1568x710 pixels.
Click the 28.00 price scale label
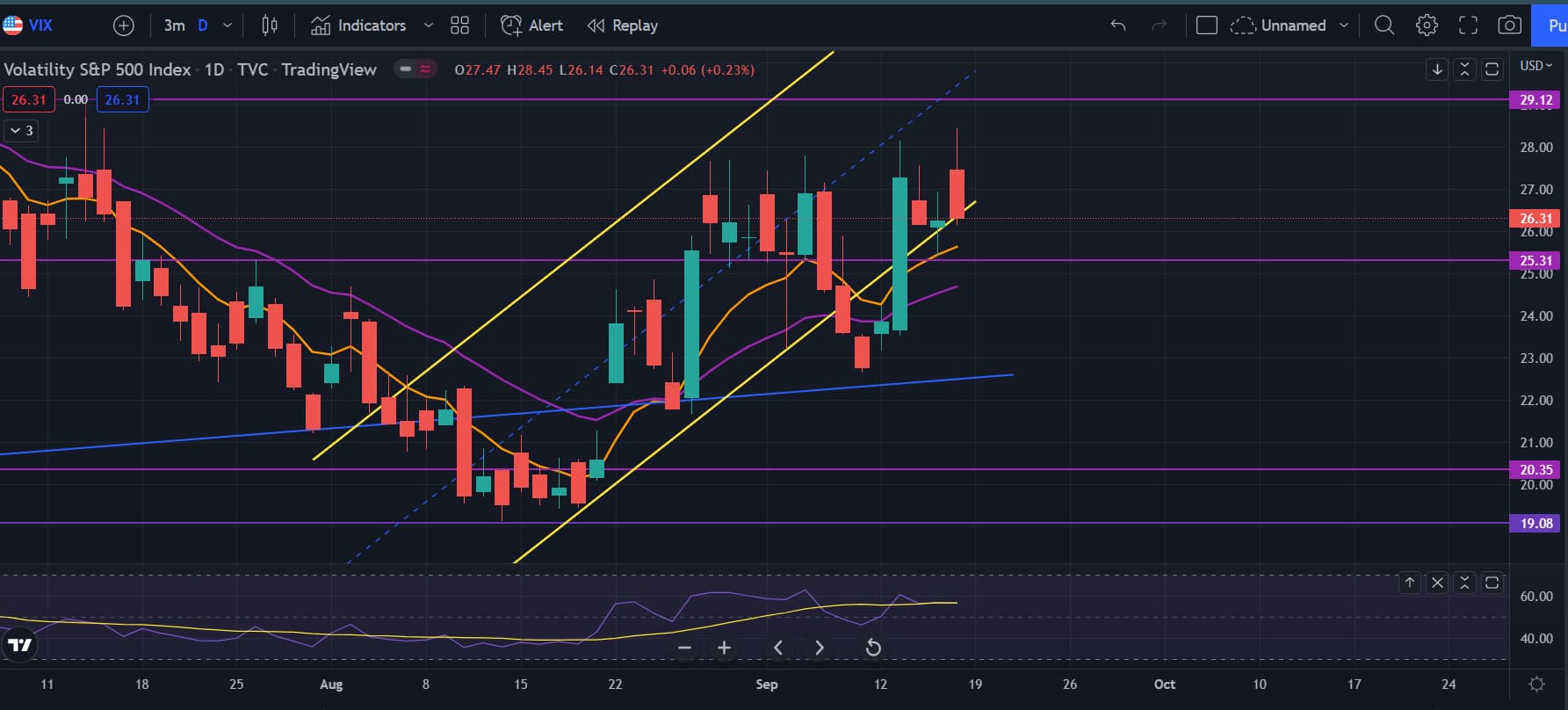[x=1536, y=147]
